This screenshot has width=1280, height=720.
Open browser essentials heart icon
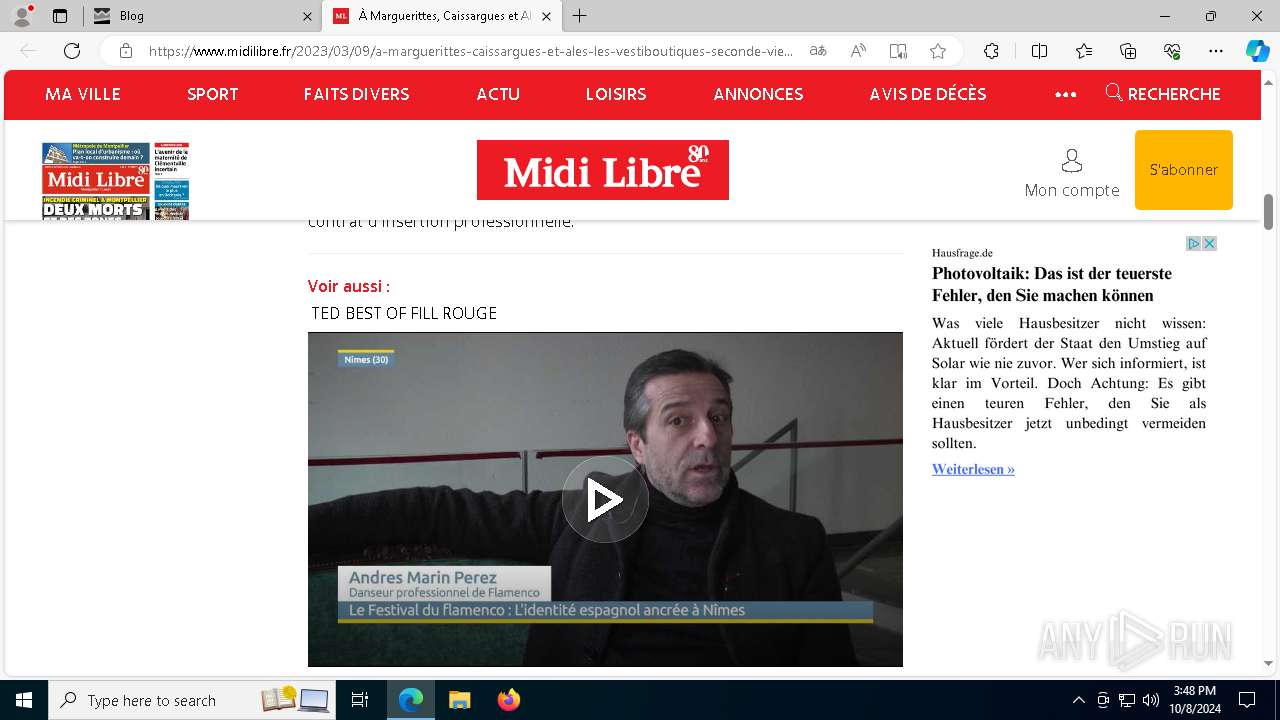coord(1172,51)
